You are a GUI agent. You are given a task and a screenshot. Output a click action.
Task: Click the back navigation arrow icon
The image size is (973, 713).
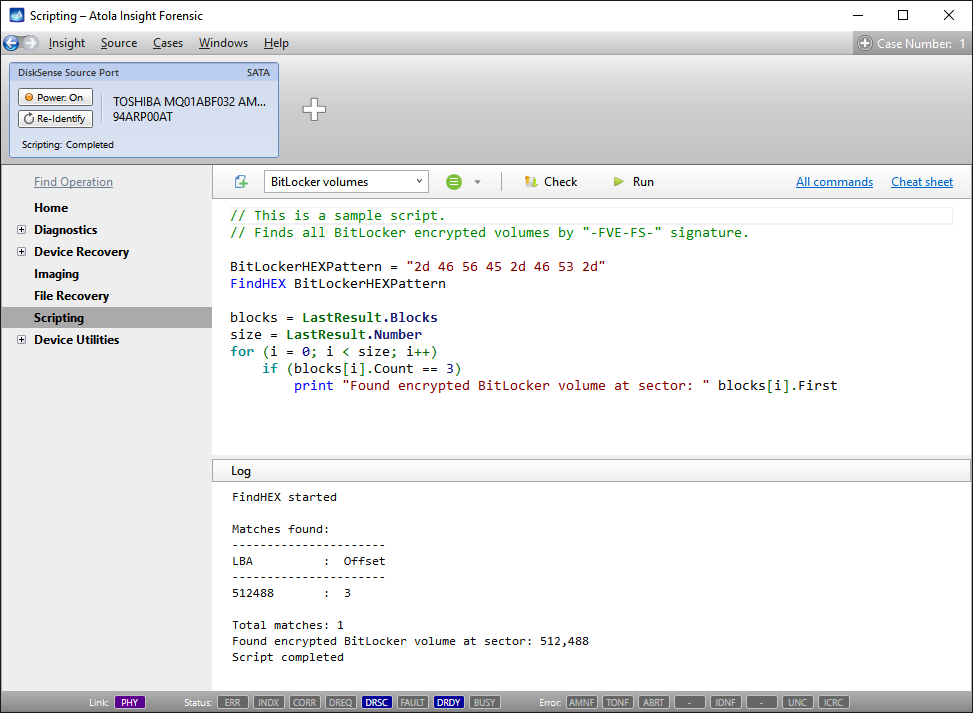click(11, 43)
